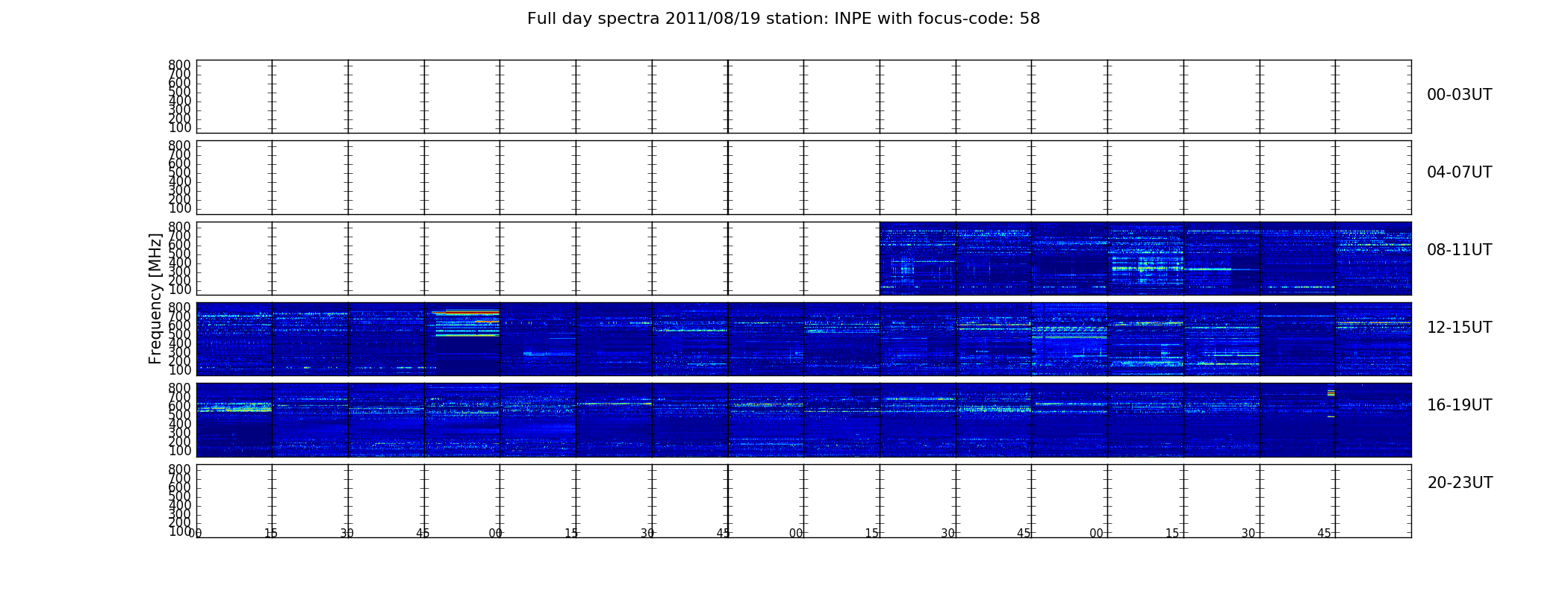Select the '16-19UT' row label
Viewport: 1568px width, 597px height.
1459,405
